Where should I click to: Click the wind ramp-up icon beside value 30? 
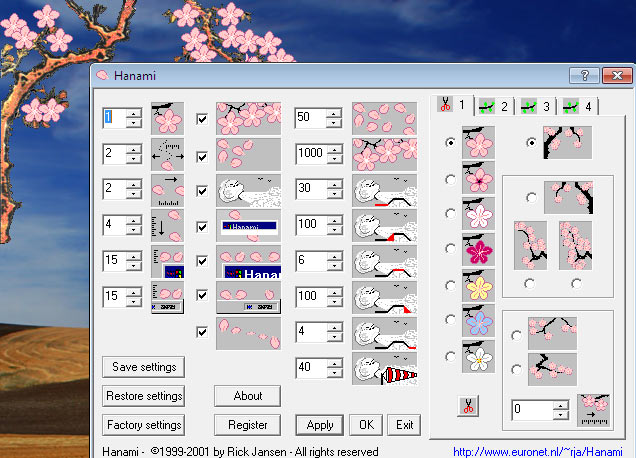coord(385,190)
